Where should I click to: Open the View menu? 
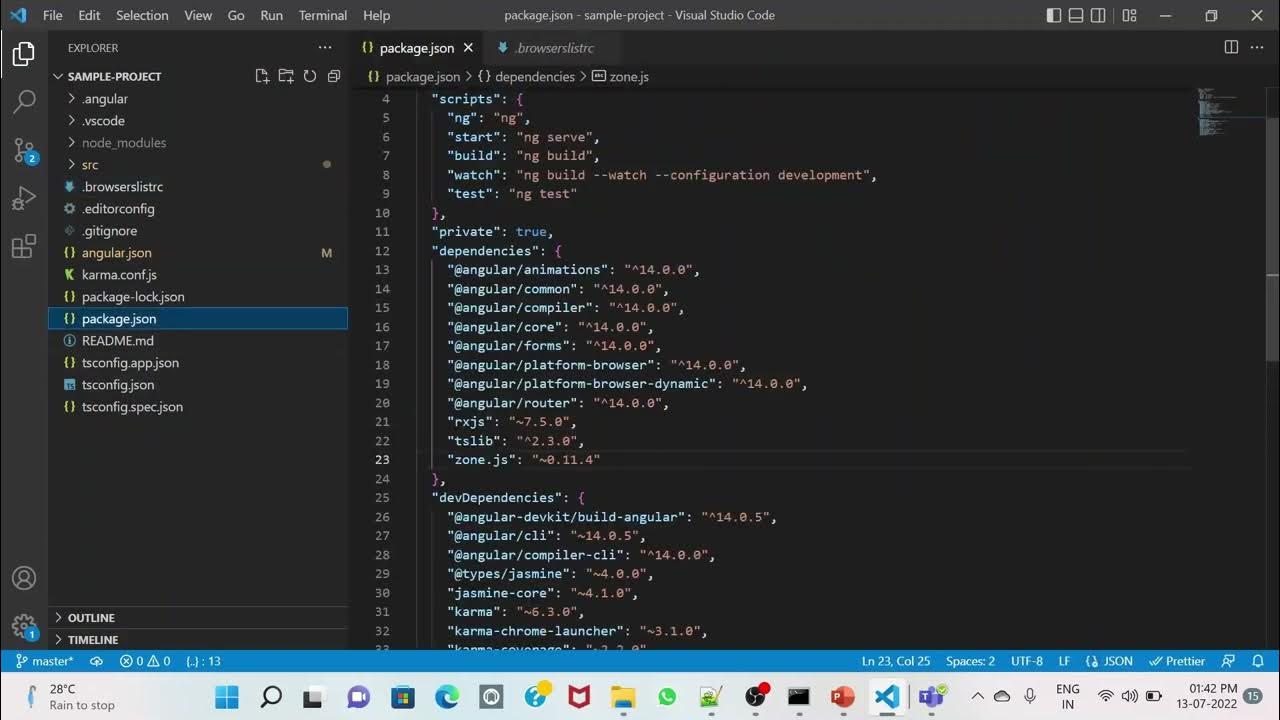(198, 15)
